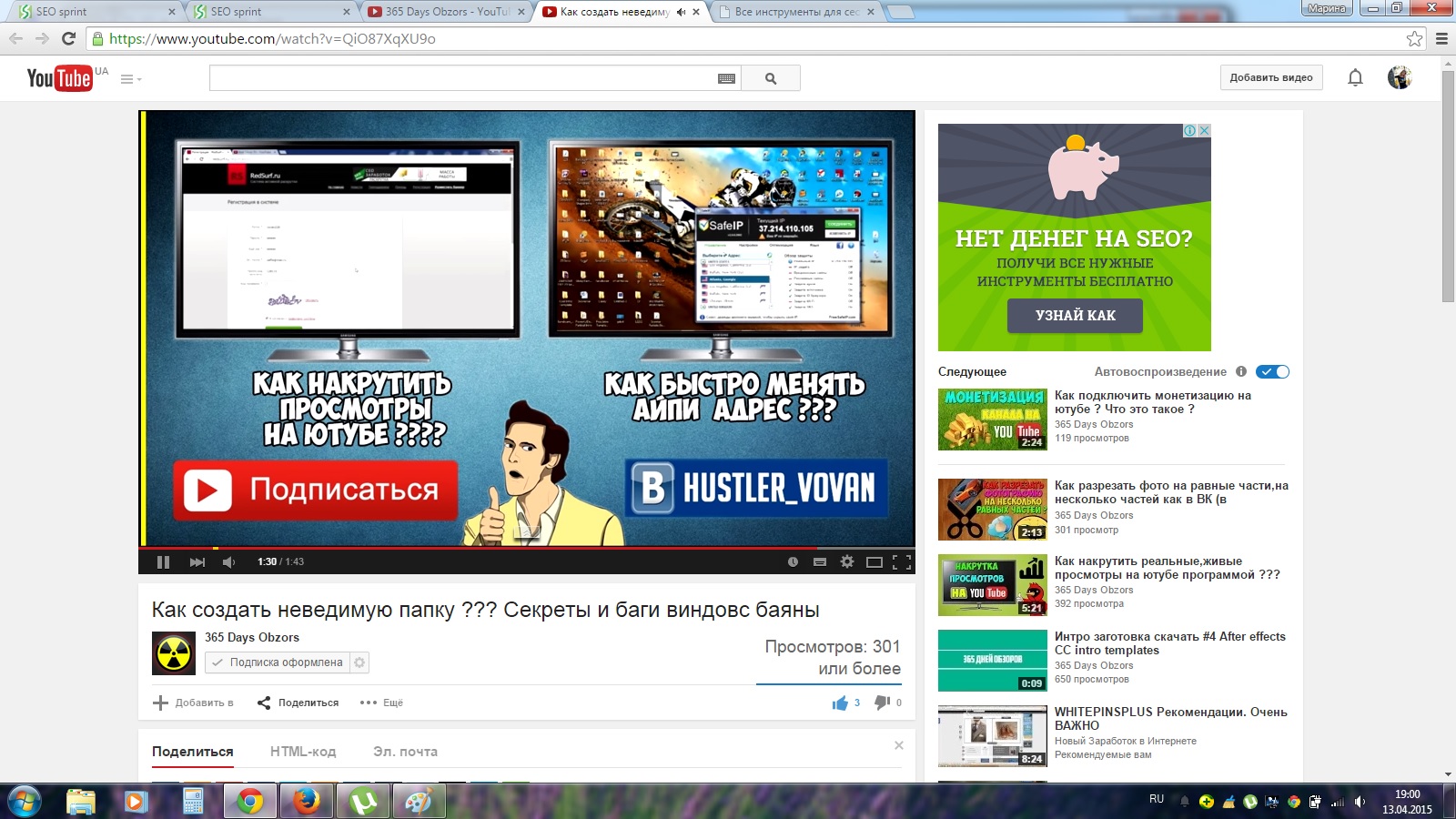Open the 365 Days Obzors channel link
Screen dimensions: 1456x819
pos(252,637)
